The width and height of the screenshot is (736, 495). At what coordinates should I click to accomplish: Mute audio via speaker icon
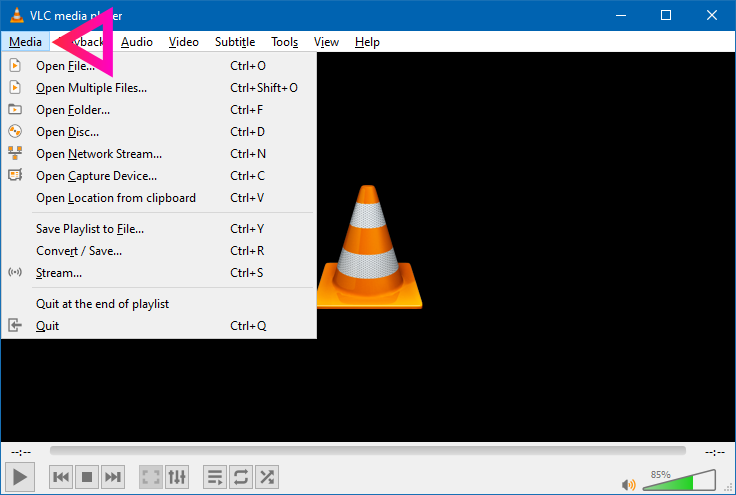629,485
